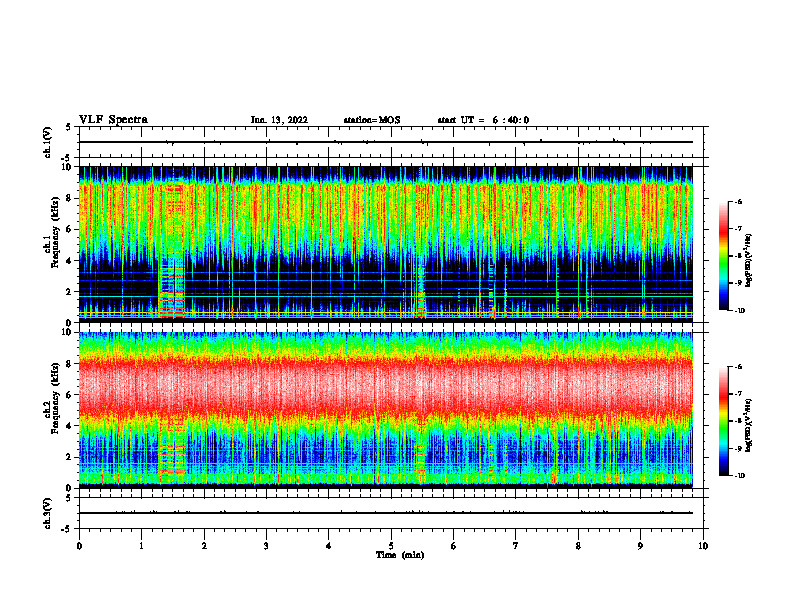
Task: Click the "-6" label on ch.1 color bar
Action: 738,201
